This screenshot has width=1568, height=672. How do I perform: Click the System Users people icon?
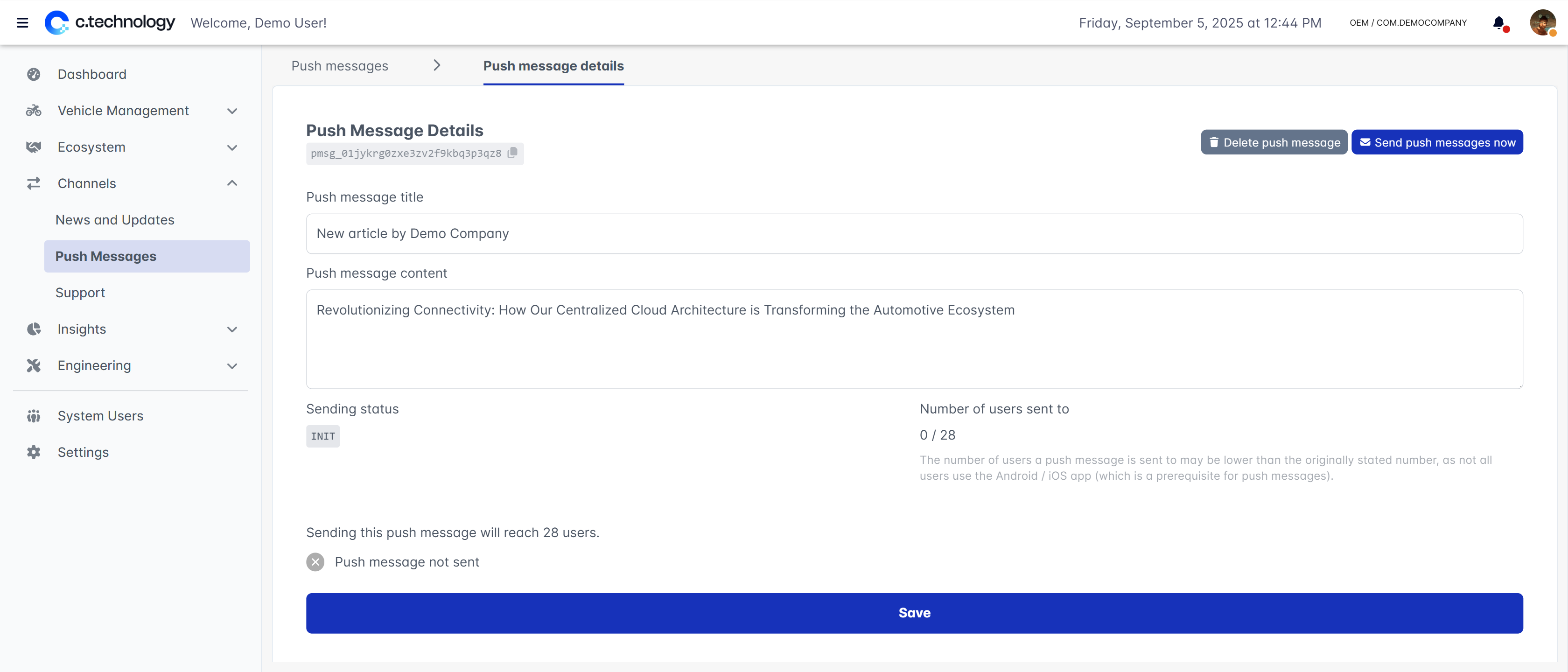[x=34, y=416]
